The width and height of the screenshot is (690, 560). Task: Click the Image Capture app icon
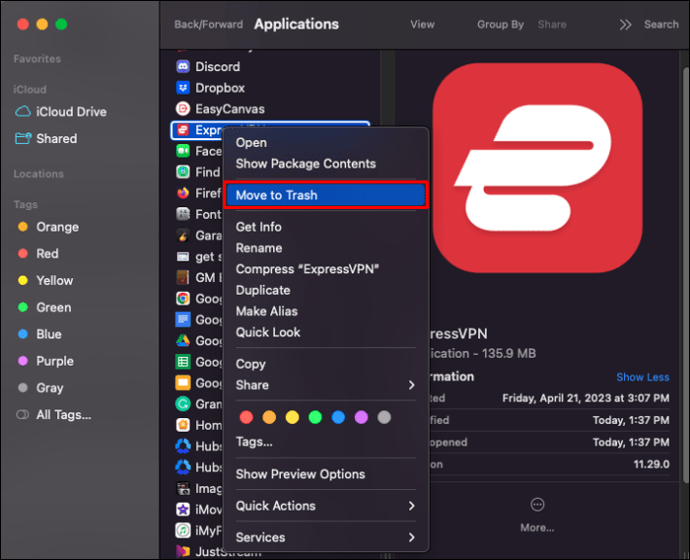[183, 488]
